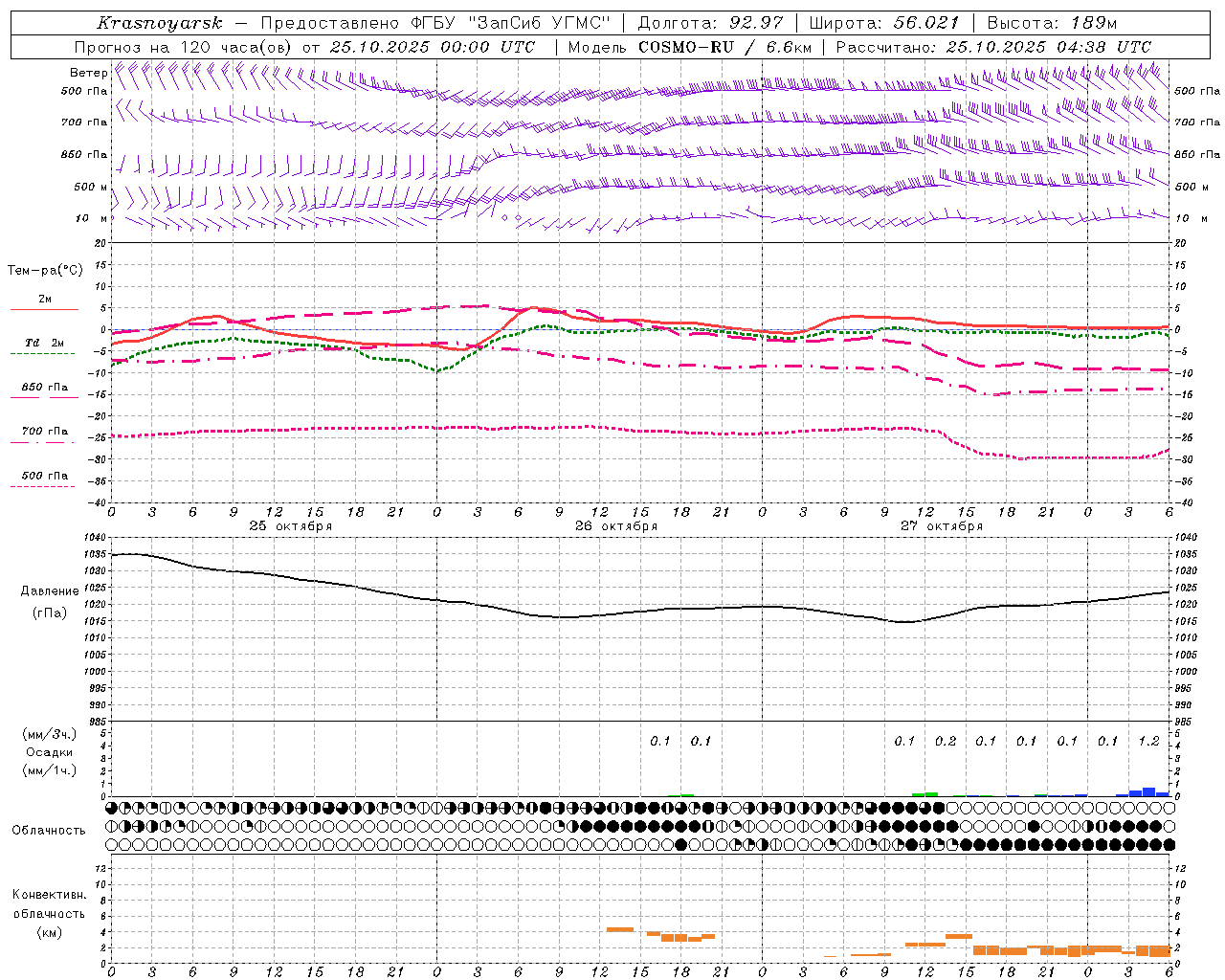Click the Облачность panel label
This screenshot has width=1225, height=980.
pos(49,830)
